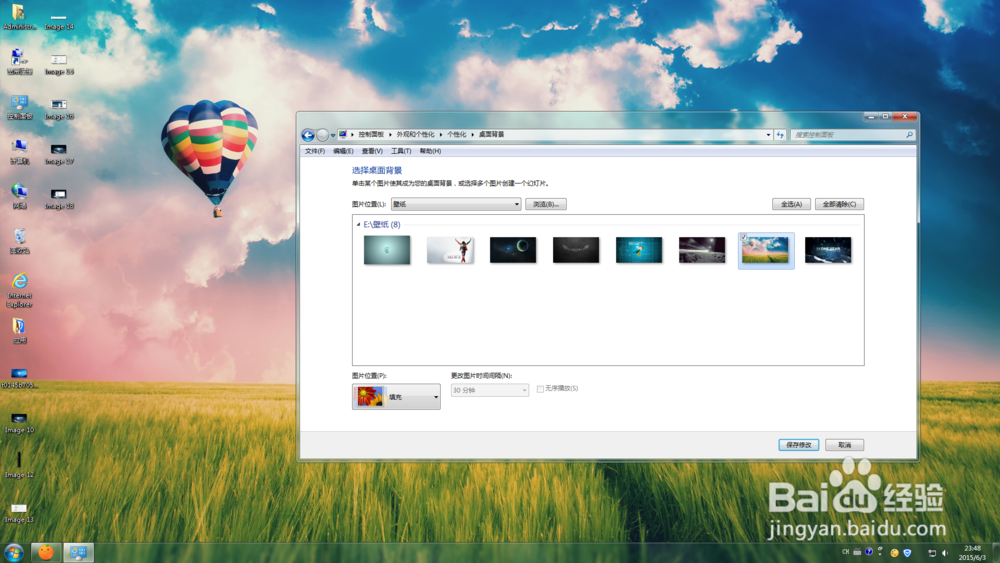The height and width of the screenshot is (563, 1000).
Task: Open the t0145b705... desktop image file
Action: tap(19, 377)
